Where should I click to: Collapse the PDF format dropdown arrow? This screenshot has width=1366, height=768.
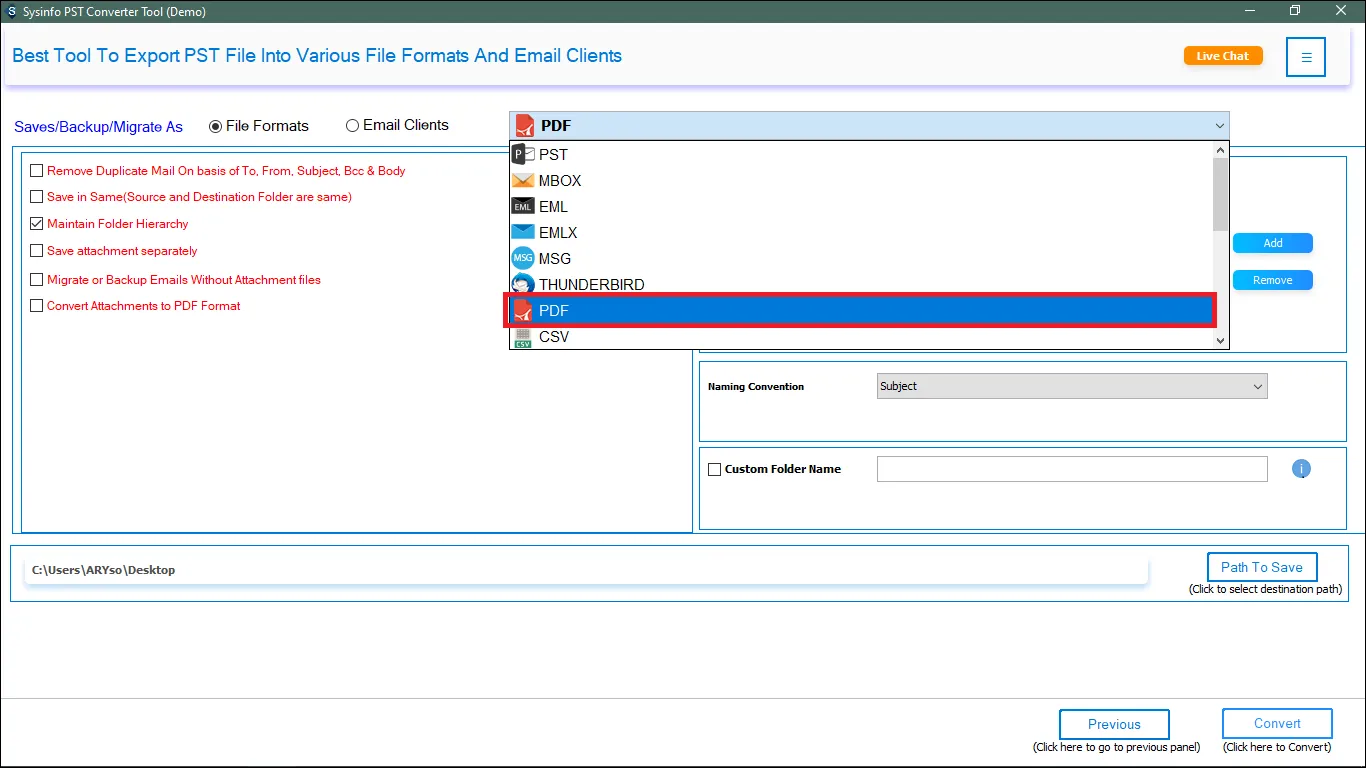1219,126
